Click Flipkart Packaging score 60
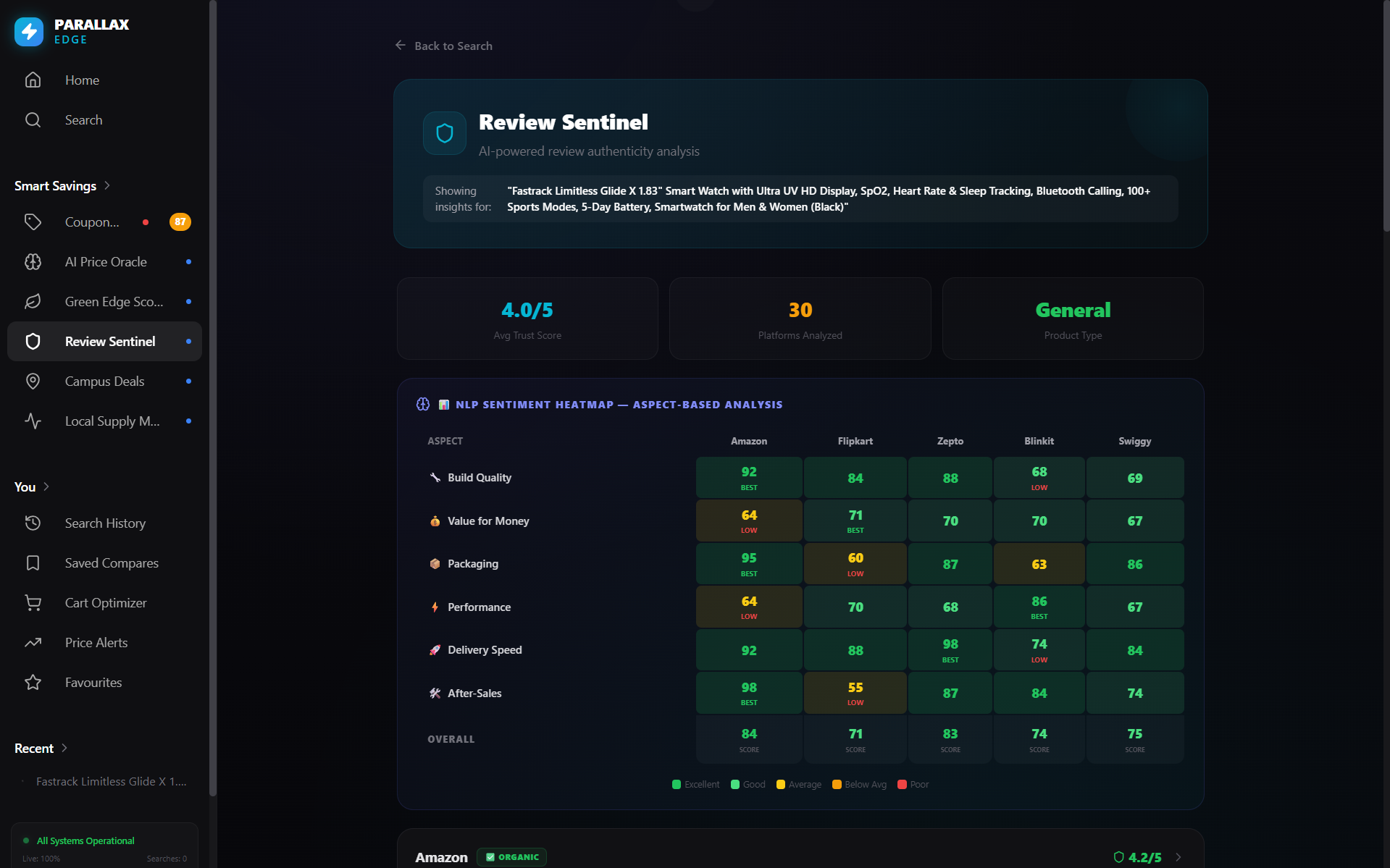Screen dimensions: 1390x868 coord(855,564)
